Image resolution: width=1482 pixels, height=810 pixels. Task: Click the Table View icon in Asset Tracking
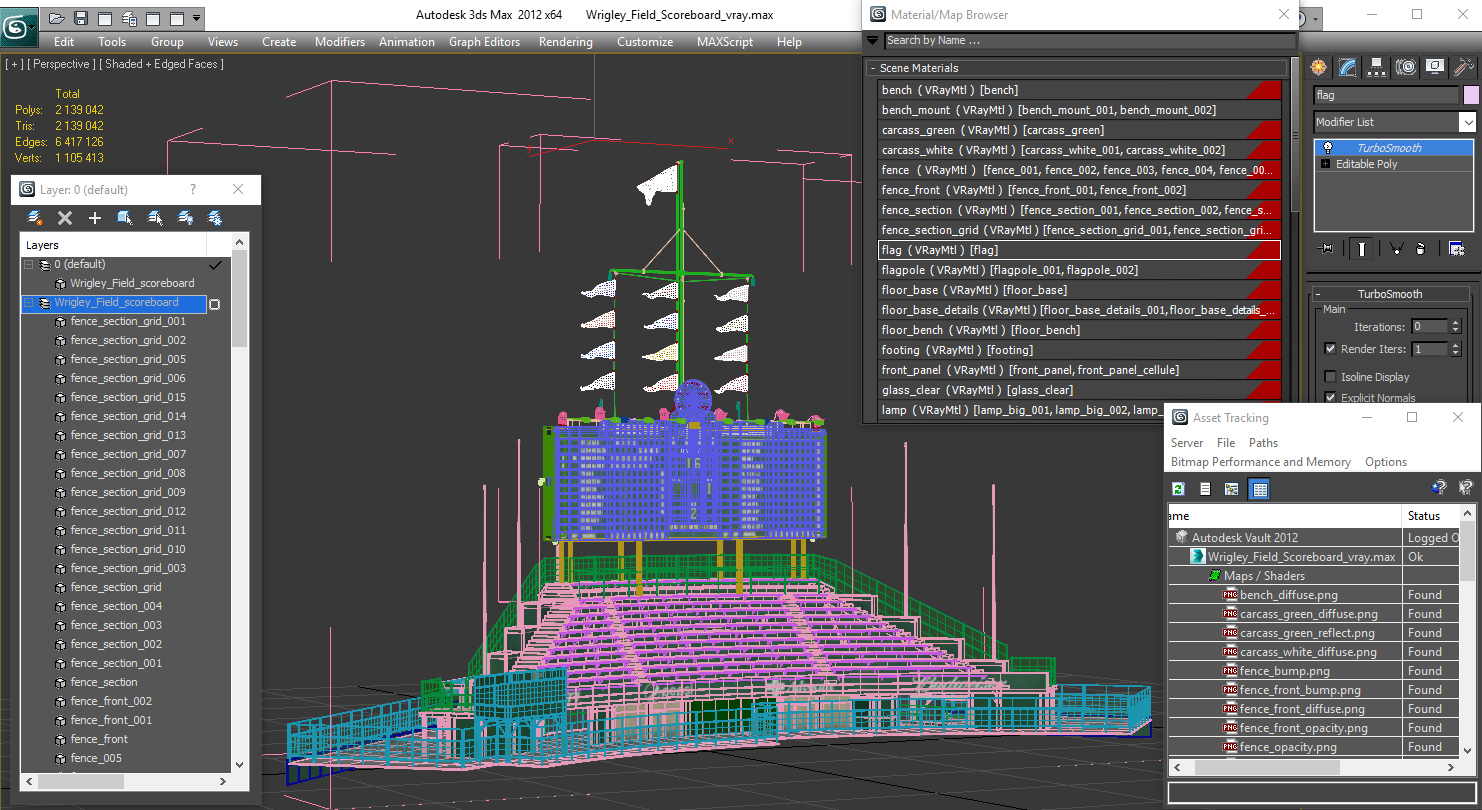point(1259,489)
